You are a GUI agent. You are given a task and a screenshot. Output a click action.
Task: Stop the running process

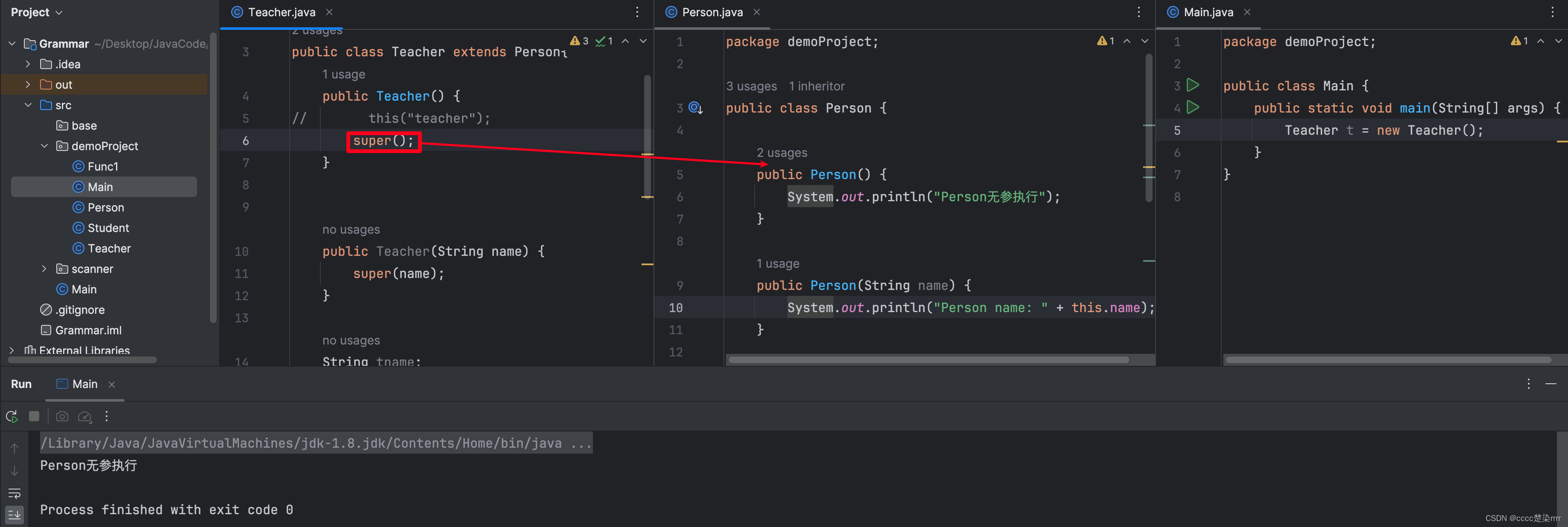point(34,416)
